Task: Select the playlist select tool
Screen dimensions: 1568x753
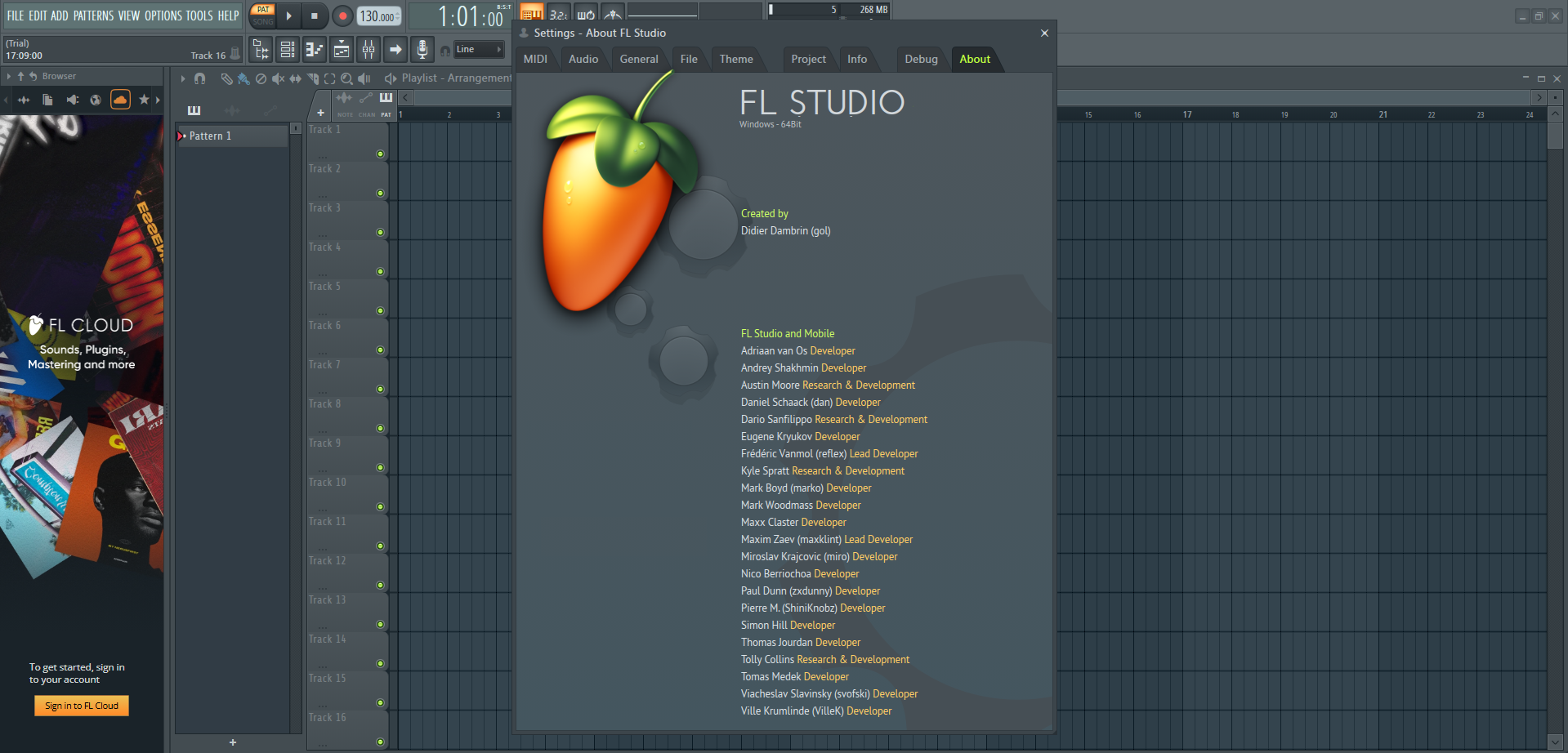Action: (x=329, y=78)
